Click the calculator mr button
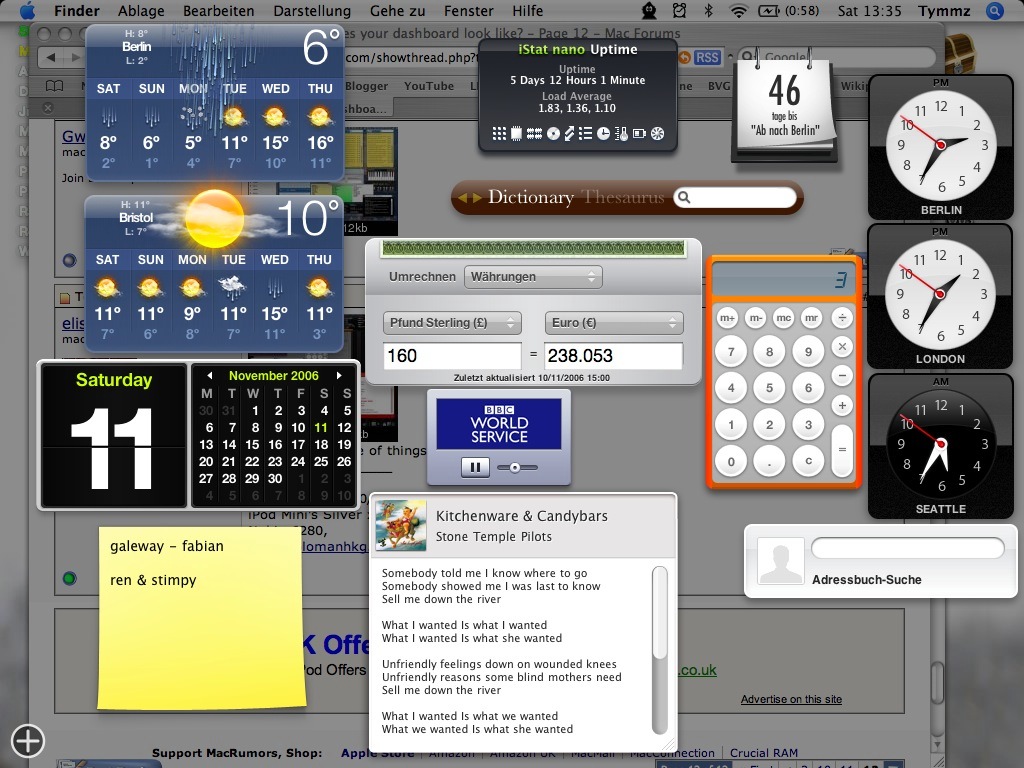 tap(811, 318)
